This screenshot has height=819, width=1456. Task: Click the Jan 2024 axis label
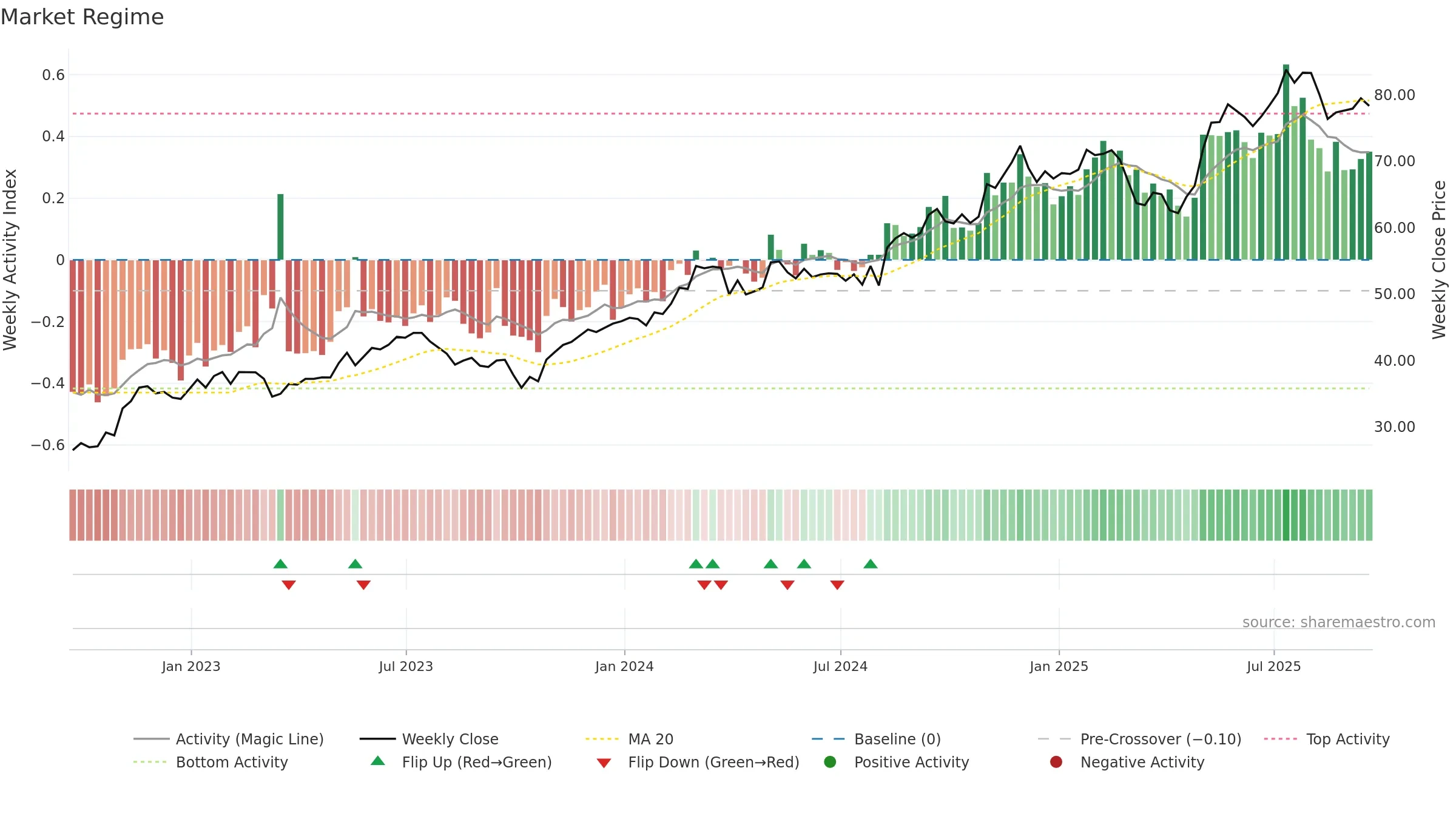click(624, 666)
